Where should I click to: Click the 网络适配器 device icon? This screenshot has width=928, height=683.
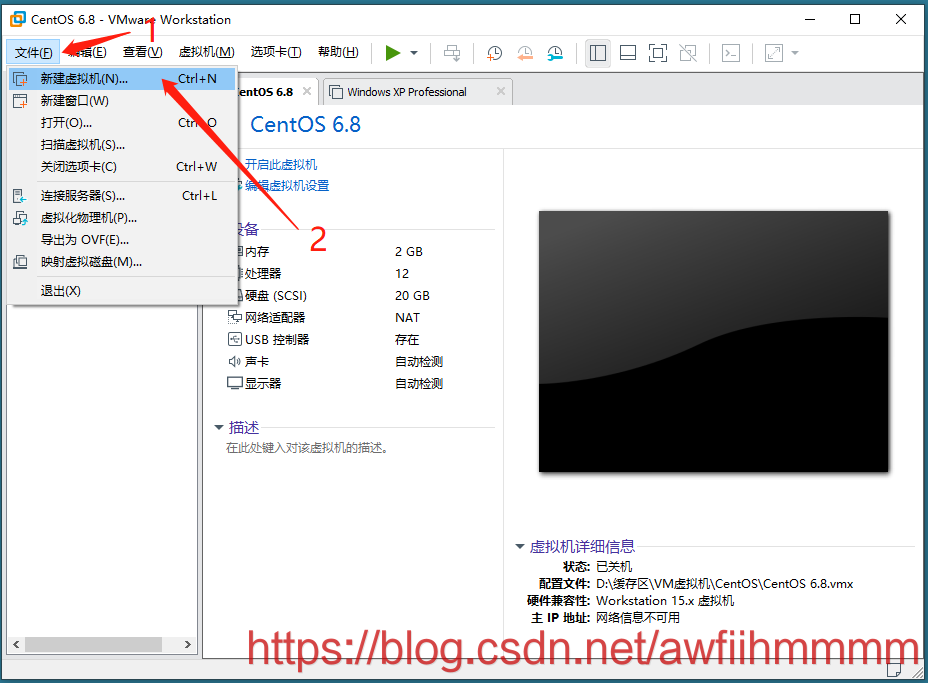(234, 317)
